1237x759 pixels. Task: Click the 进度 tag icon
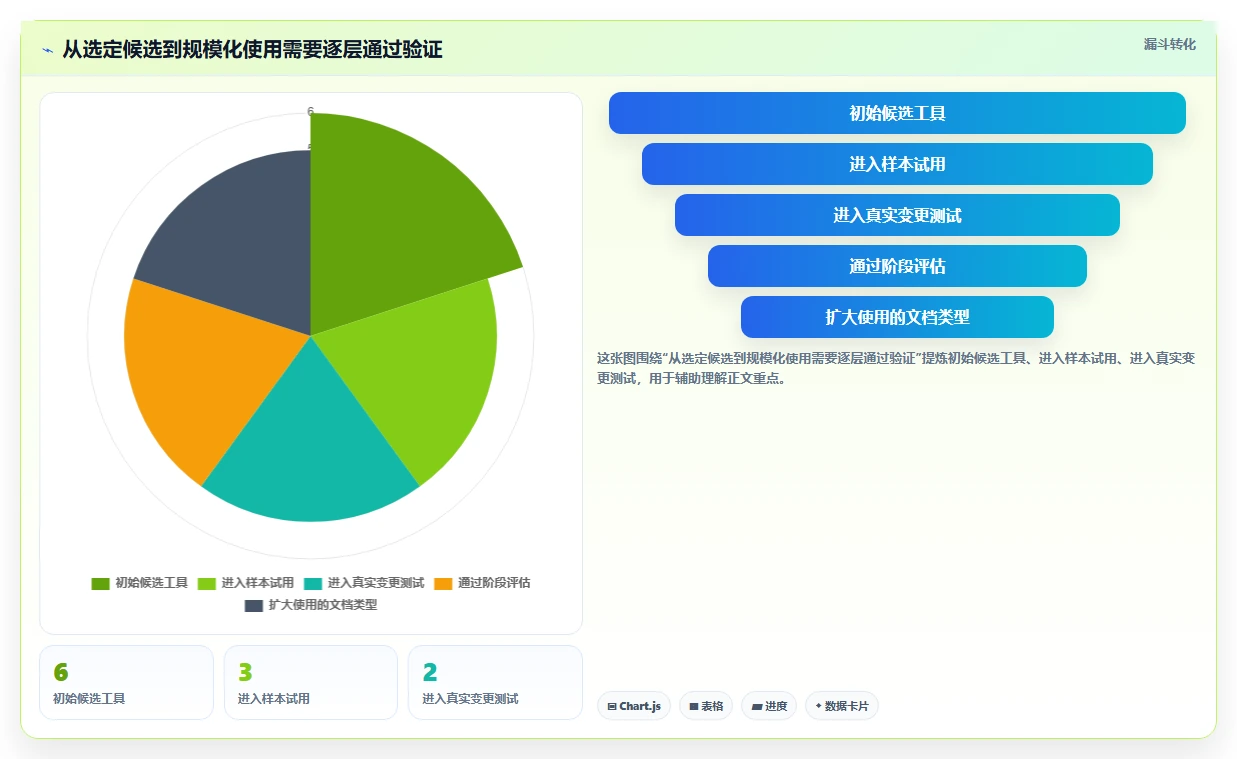tap(757, 707)
